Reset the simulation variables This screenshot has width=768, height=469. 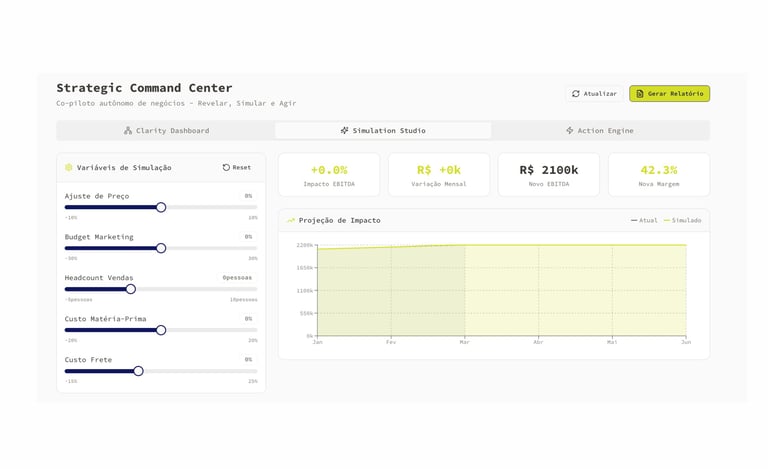pyautogui.click(x=237, y=167)
